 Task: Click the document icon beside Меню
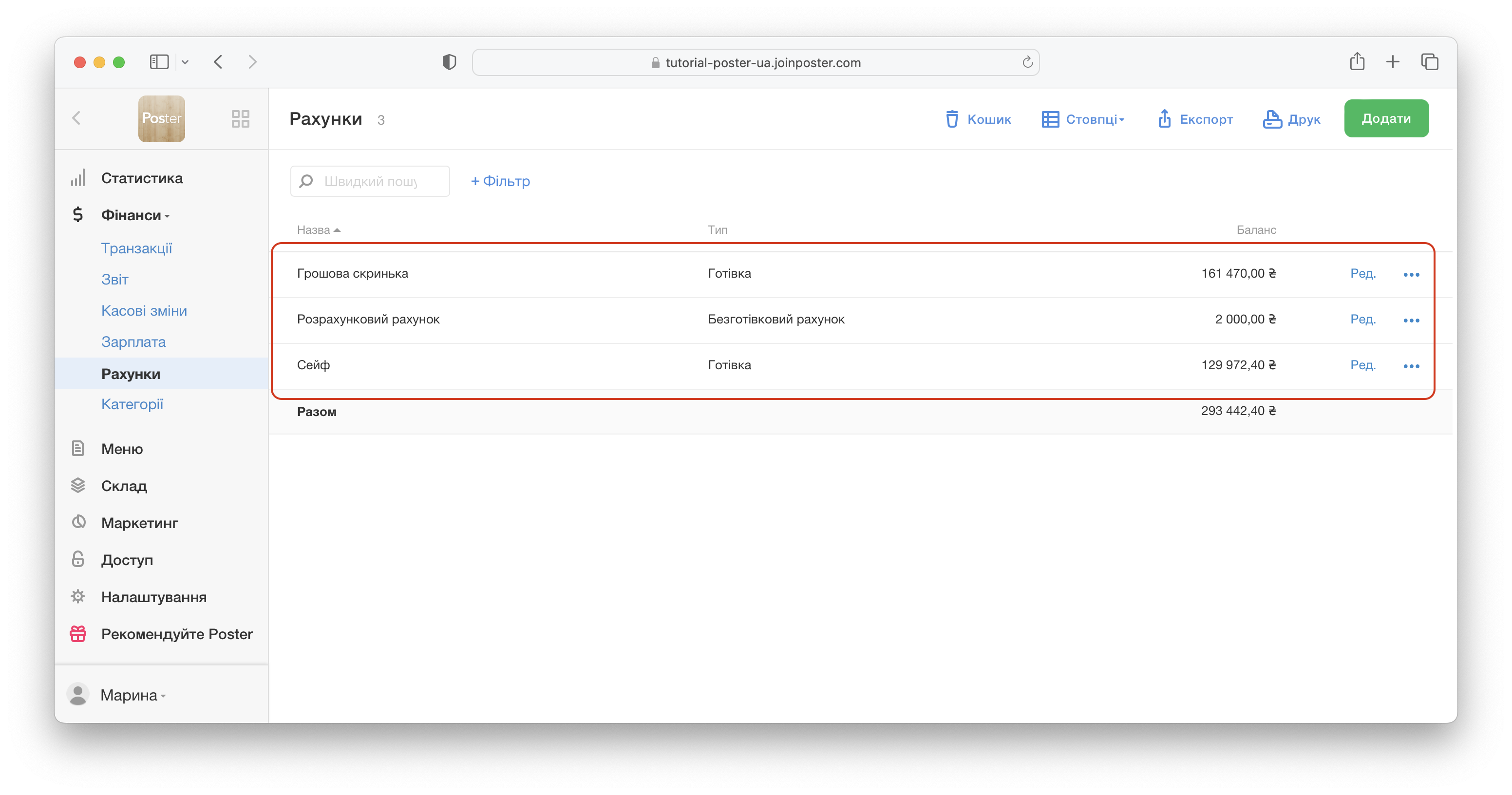(78, 449)
